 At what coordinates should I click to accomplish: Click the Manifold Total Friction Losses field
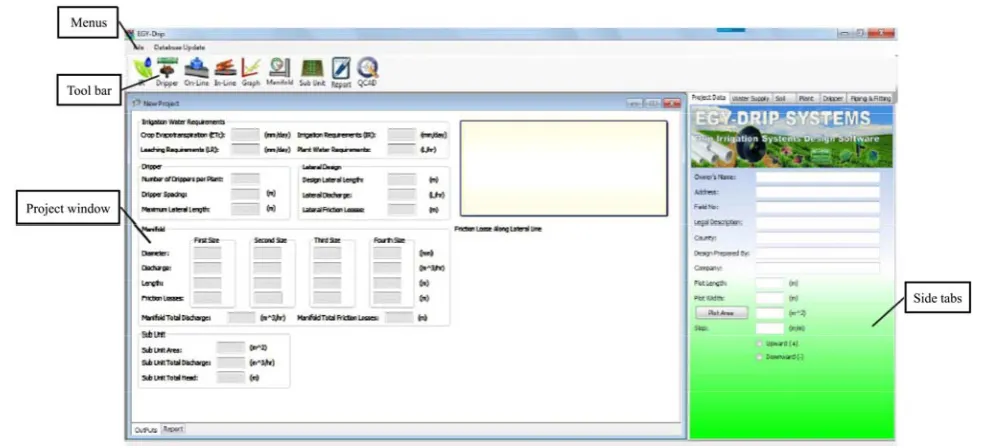pyautogui.click(x=399, y=317)
